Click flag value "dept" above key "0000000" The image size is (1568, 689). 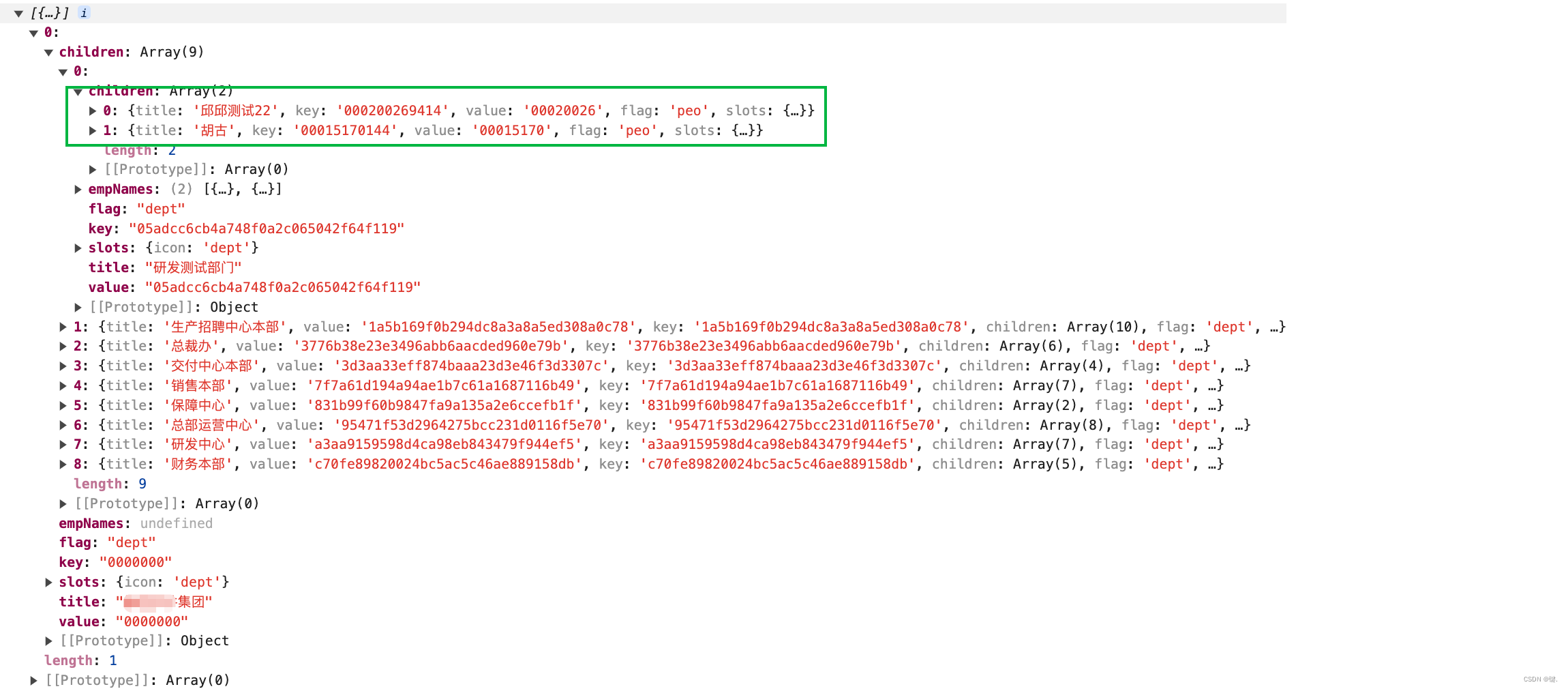(x=132, y=542)
